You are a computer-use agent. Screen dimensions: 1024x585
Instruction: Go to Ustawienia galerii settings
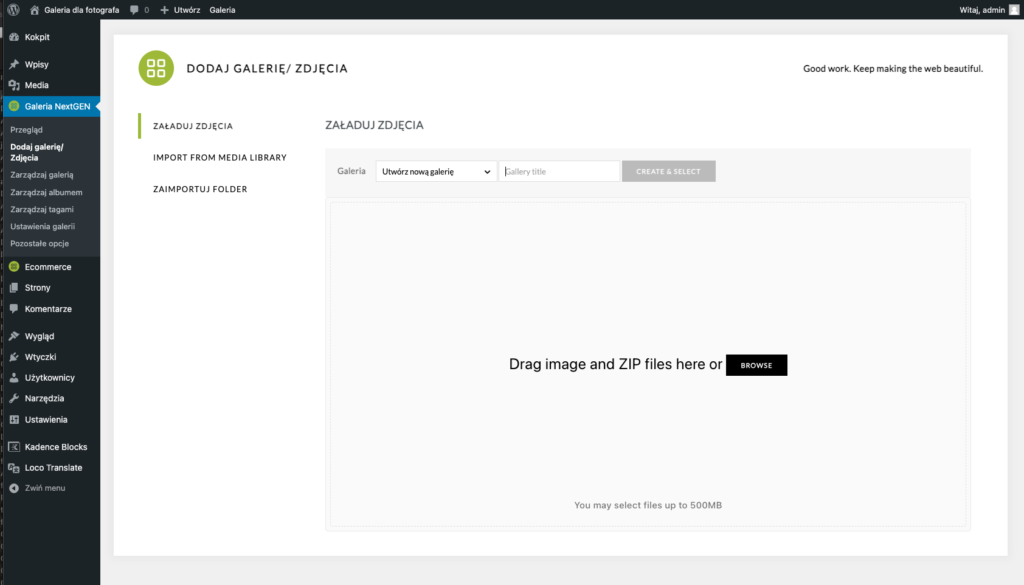(x=42, y=226)
